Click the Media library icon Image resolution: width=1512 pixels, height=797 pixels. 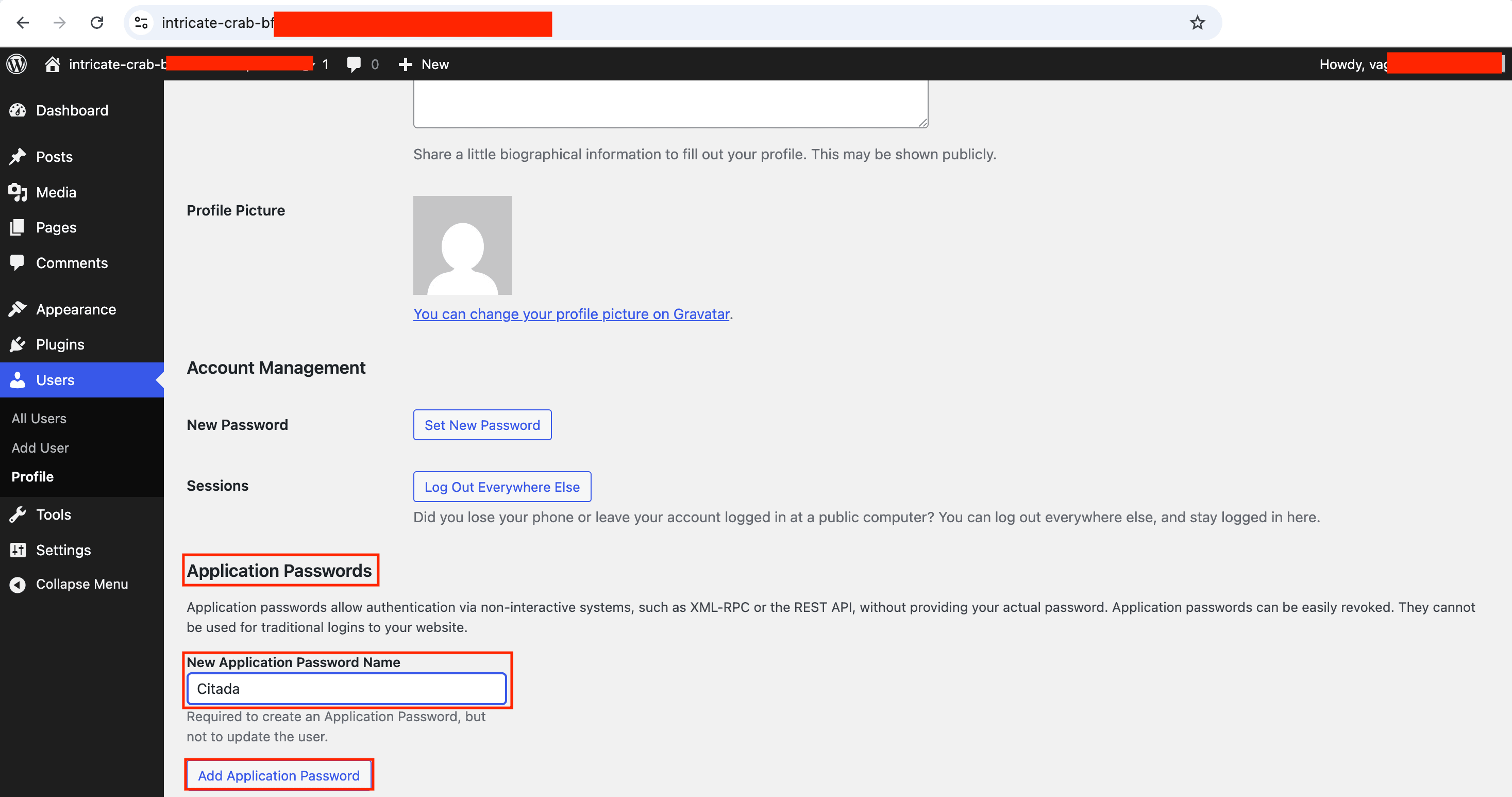[x=18, y=192]
